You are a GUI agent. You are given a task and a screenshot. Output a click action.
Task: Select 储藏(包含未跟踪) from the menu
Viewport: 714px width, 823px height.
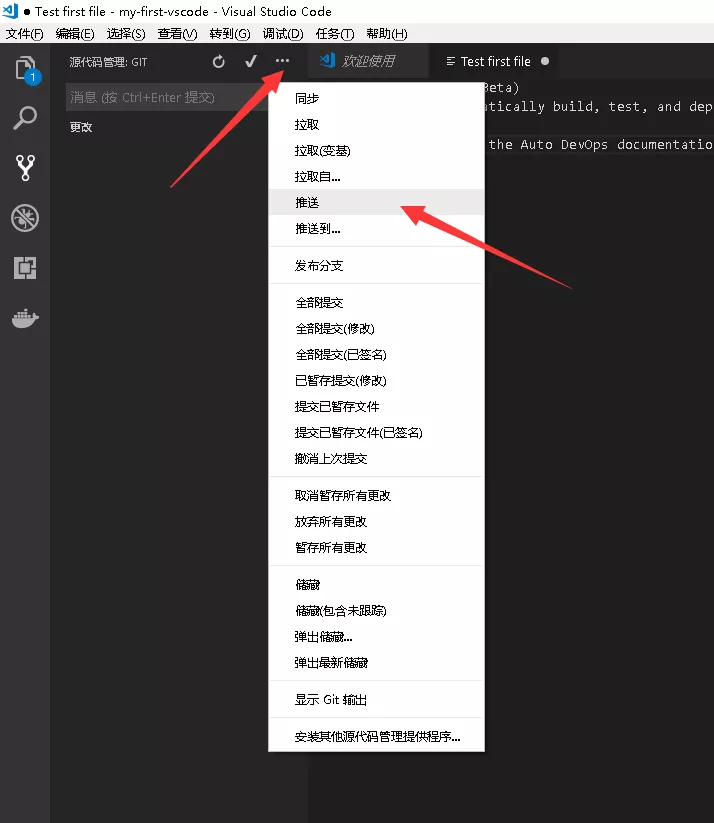376,610
